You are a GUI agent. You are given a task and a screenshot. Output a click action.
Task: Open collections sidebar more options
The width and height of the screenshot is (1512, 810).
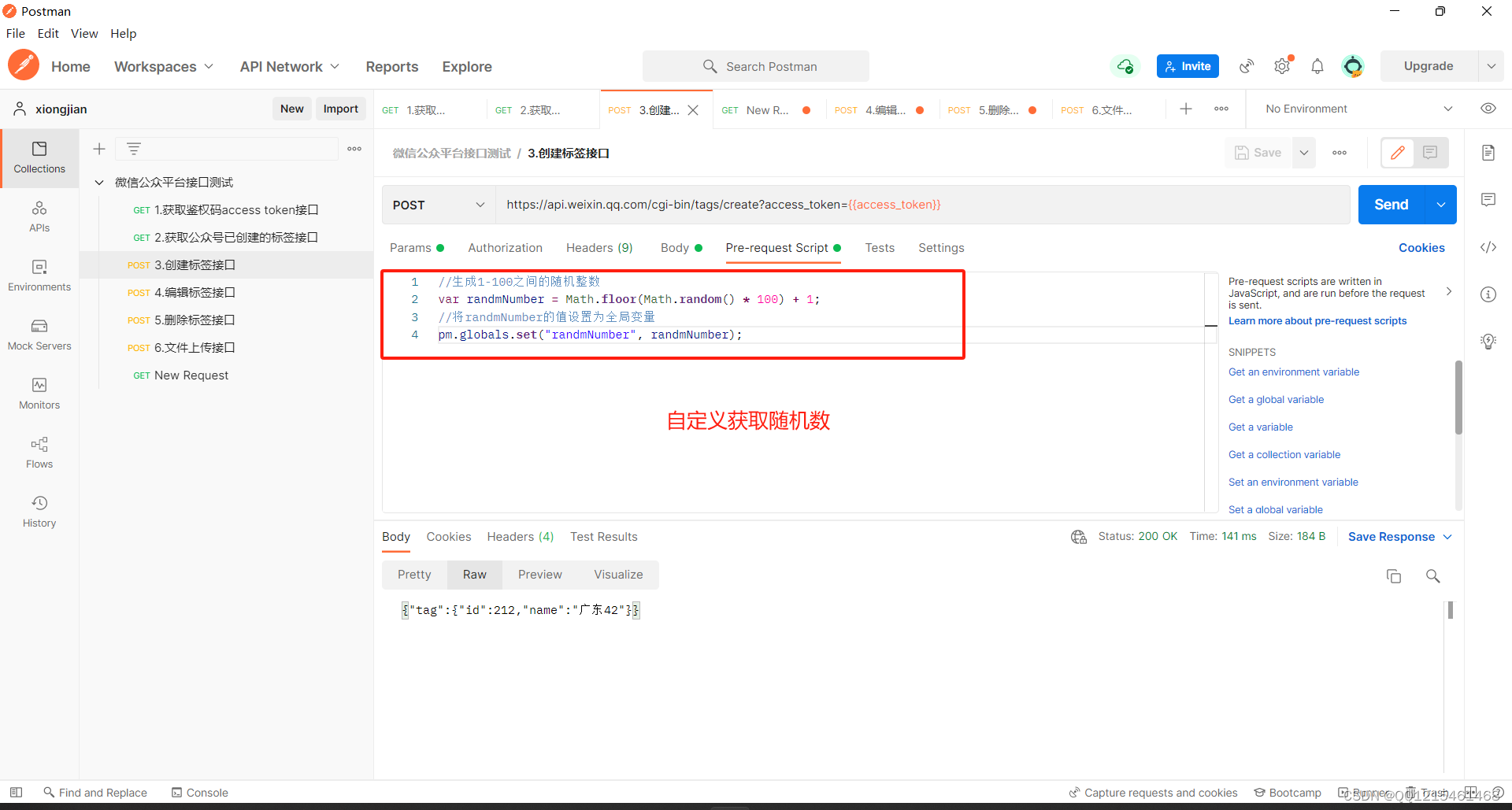[354, 149]
